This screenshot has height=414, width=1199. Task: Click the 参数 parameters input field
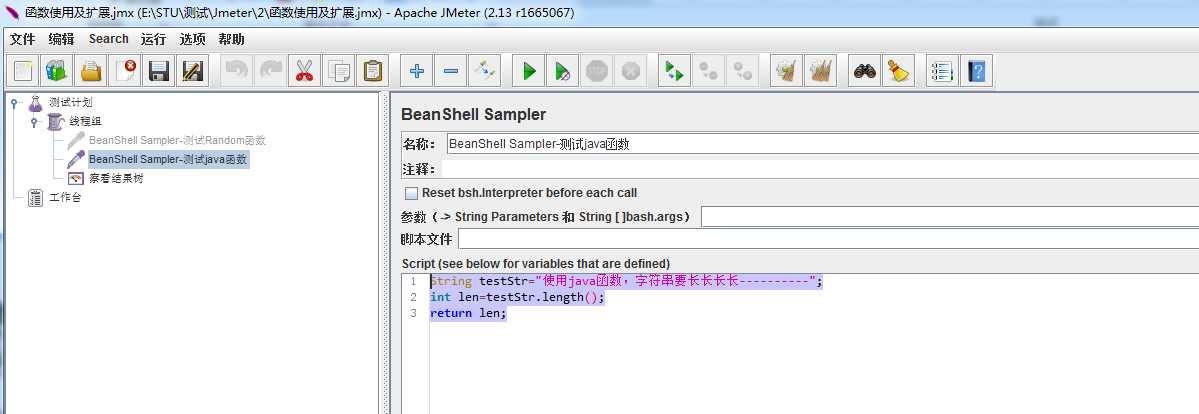[950, 217]
